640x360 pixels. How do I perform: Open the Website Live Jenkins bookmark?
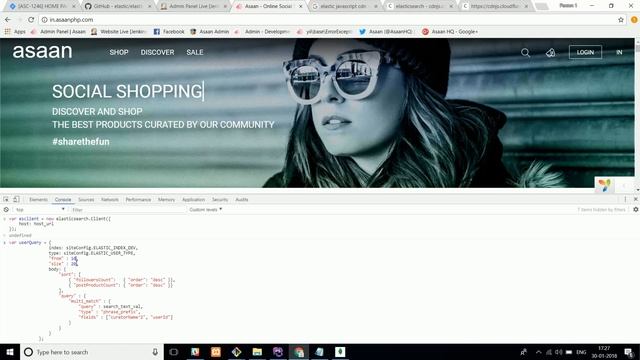click(x=119, y=31)
